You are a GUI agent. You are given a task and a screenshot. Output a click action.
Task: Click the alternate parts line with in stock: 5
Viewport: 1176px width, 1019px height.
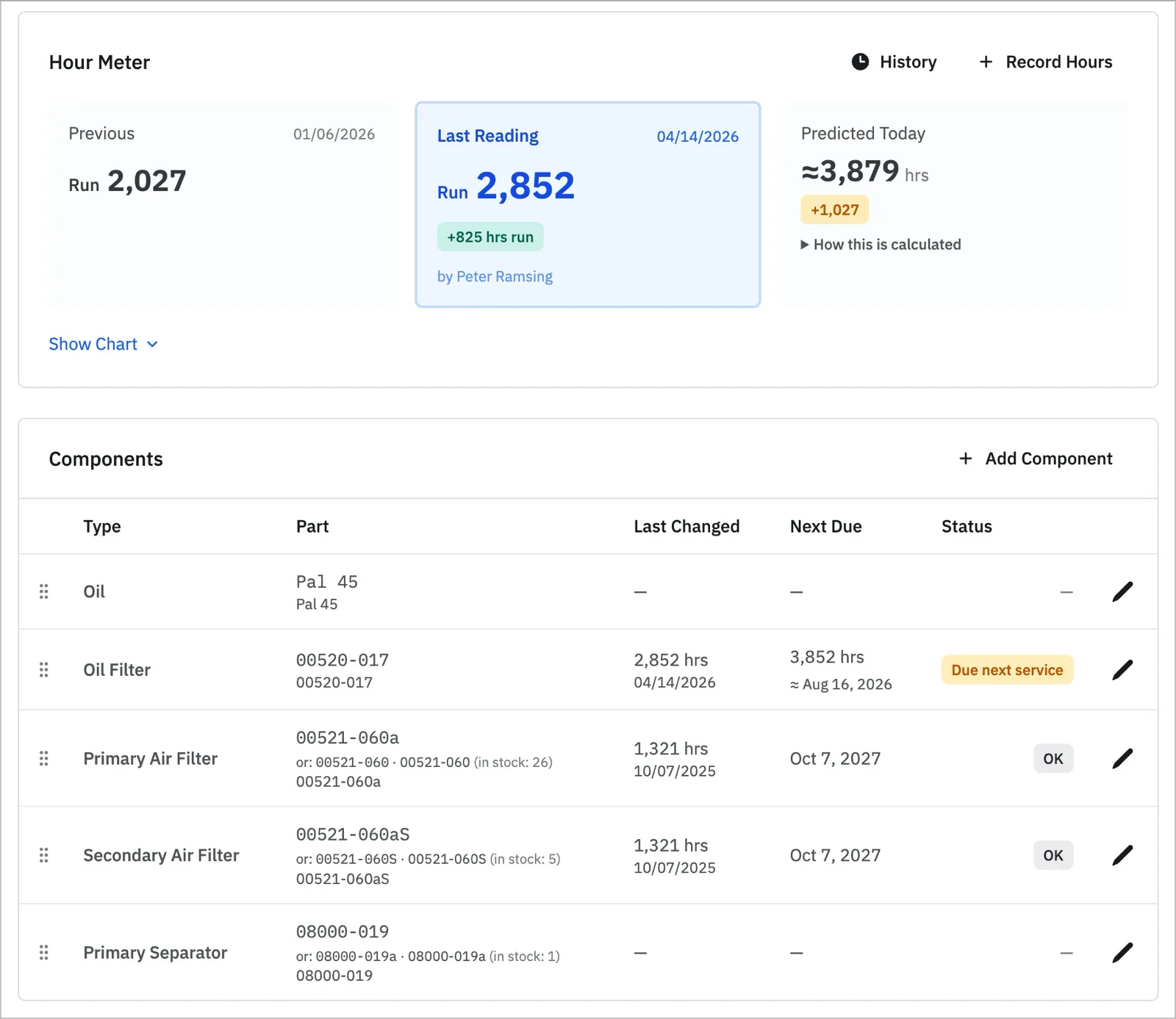pyautogui.click(x=428, y=860)
